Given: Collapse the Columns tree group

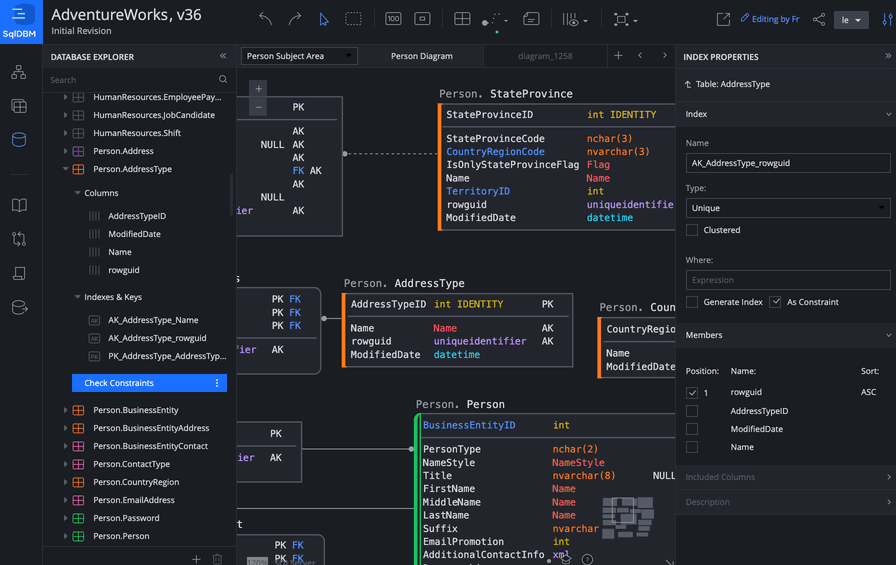Looking at the screenshot, I should [77, 193].
